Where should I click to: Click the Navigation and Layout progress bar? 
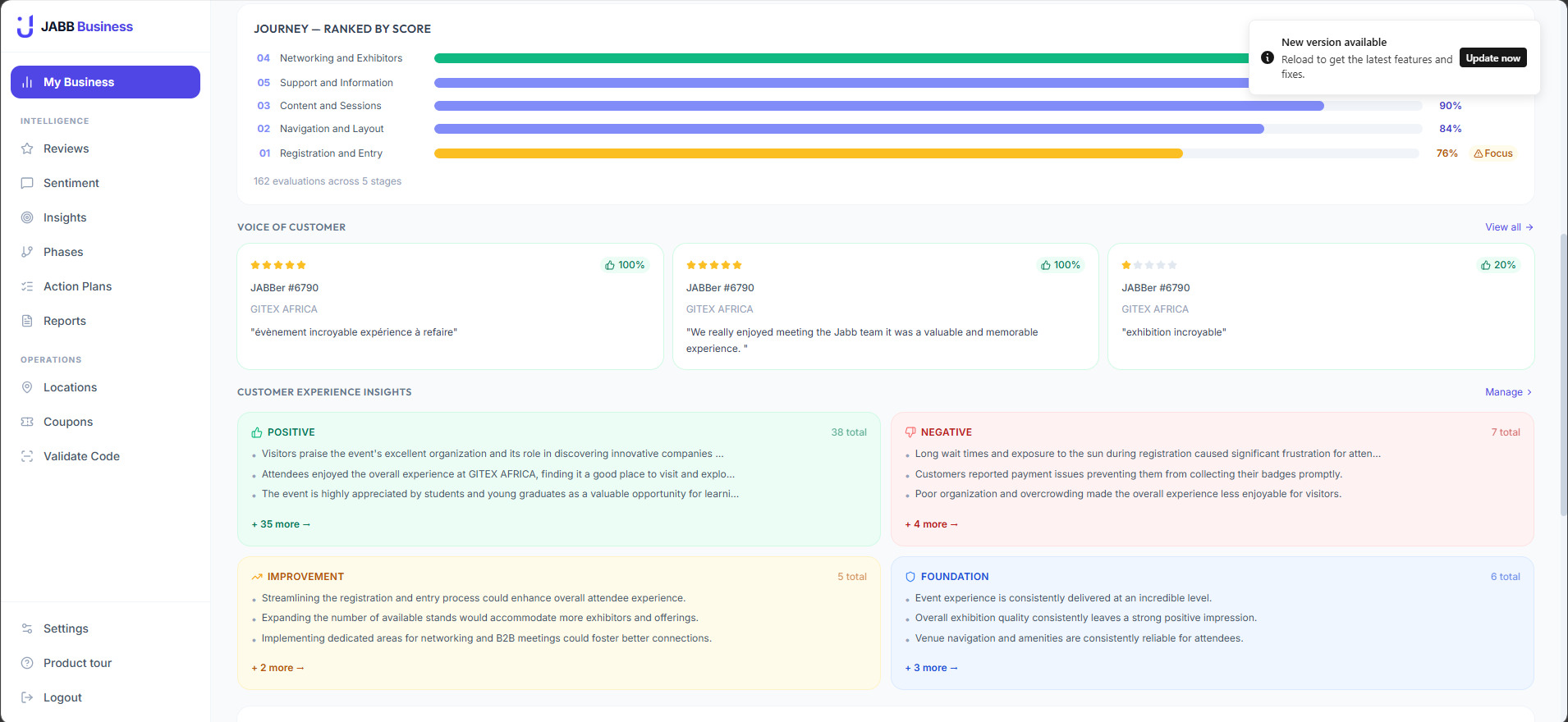tap(849, 129)
